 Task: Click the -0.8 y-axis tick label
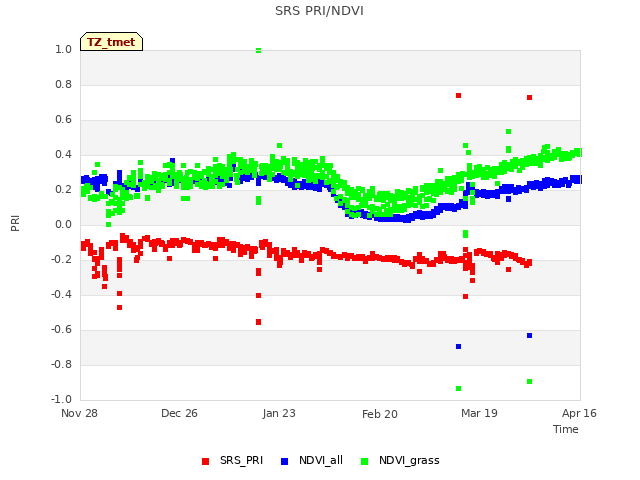point(61,364)
